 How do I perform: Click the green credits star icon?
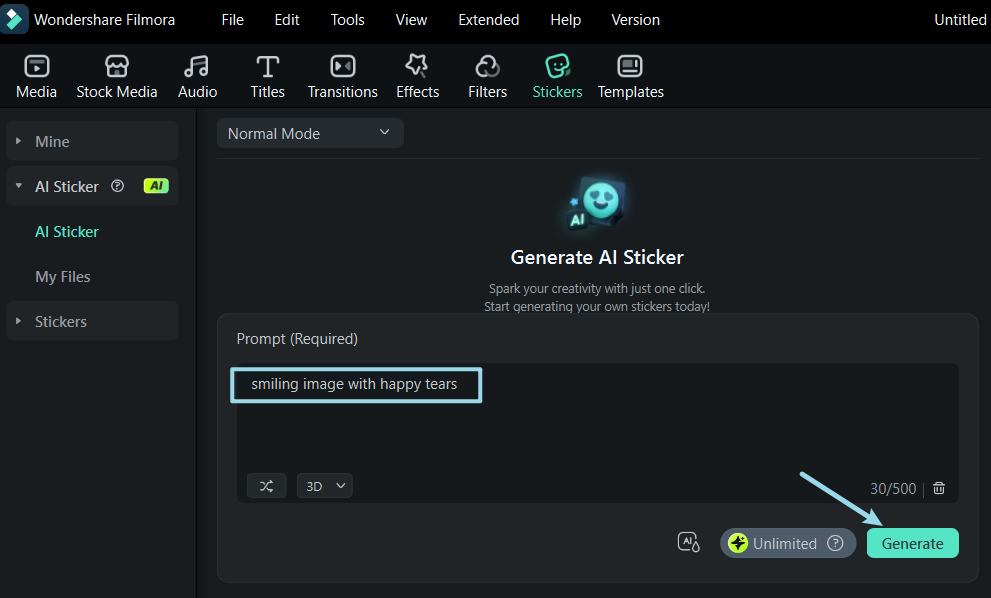[738, 543]
